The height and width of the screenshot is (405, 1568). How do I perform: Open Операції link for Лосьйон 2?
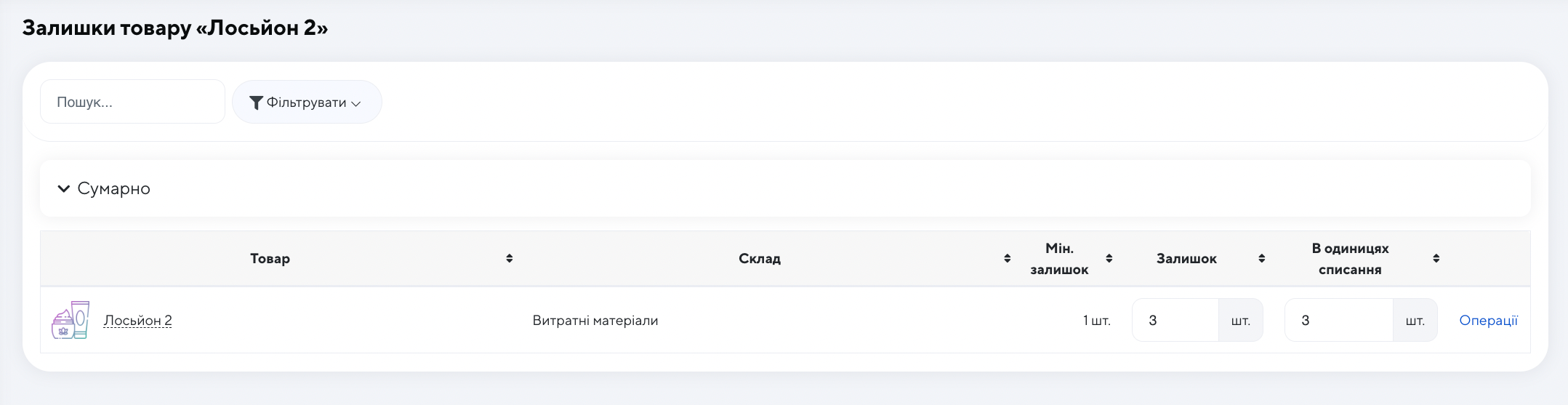(1488, 320)
